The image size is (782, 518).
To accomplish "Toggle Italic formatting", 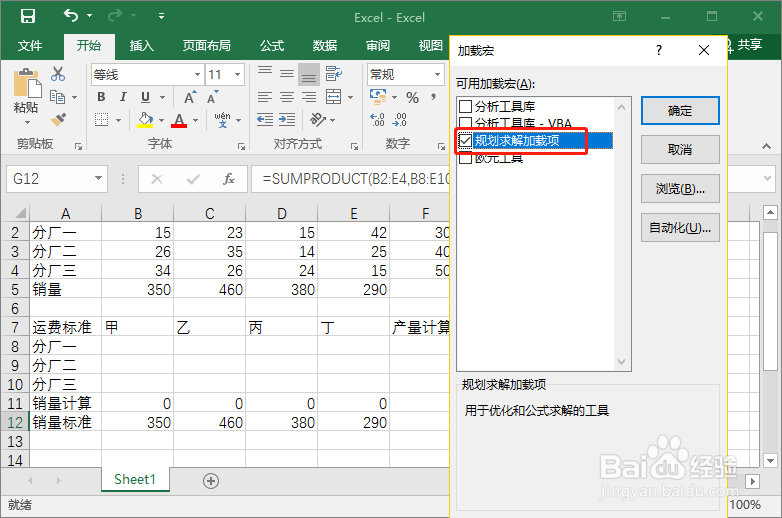I will coord(123,97).
